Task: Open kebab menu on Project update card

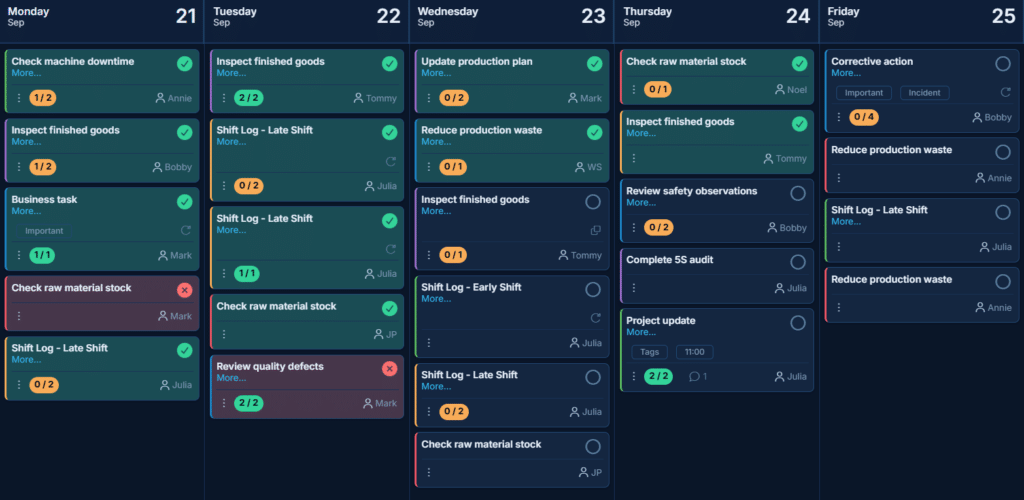Action: [633, 377]
